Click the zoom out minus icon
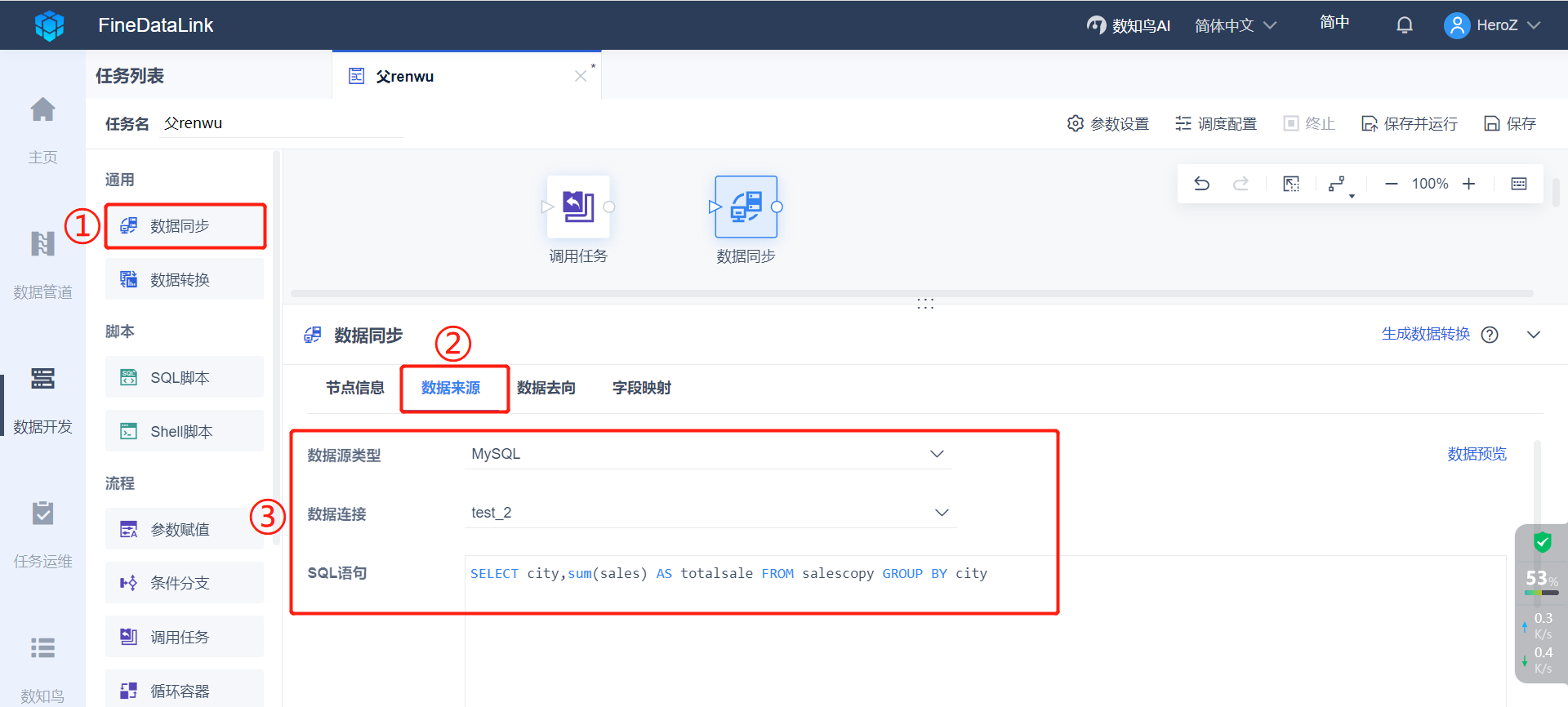This screenshot has width=1568, height=707. (1392, 184)
